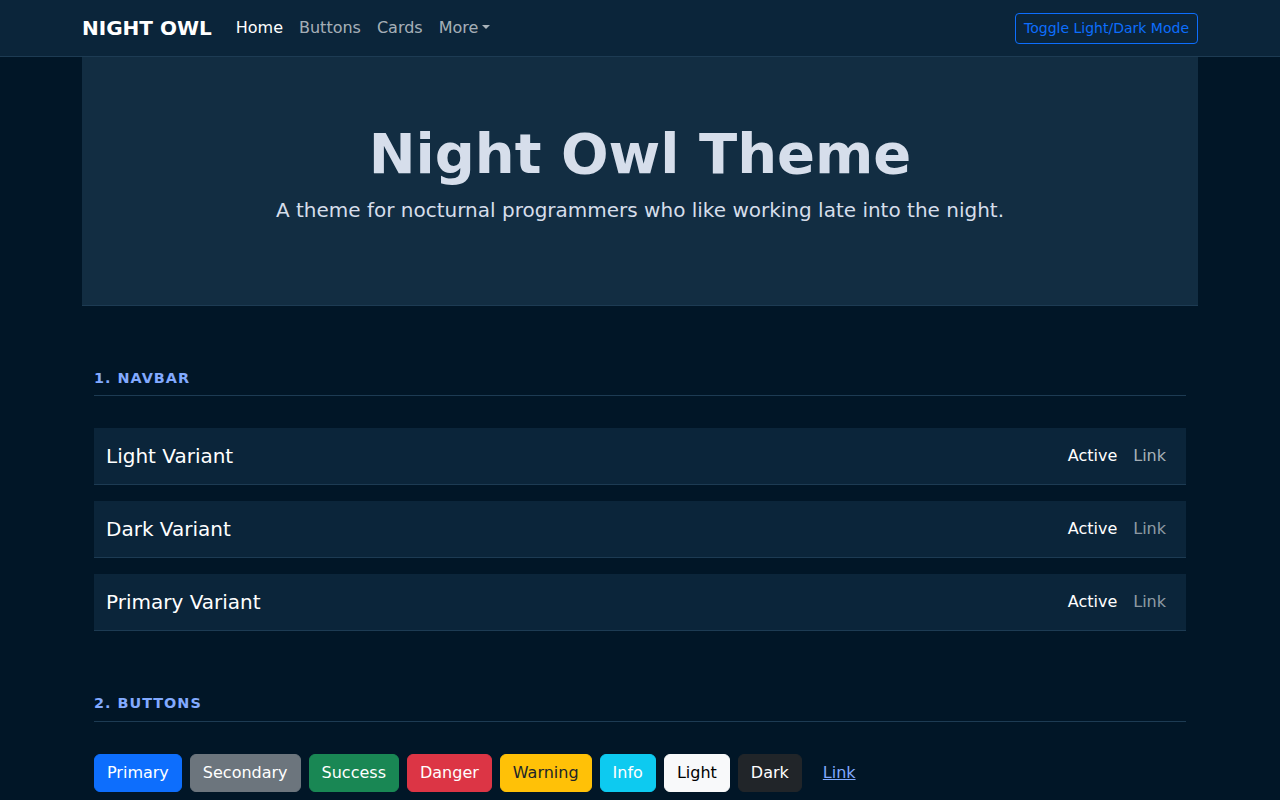Click the black Dark button
The height and width of the screenshot is (800, 1280).
point(770,773)
